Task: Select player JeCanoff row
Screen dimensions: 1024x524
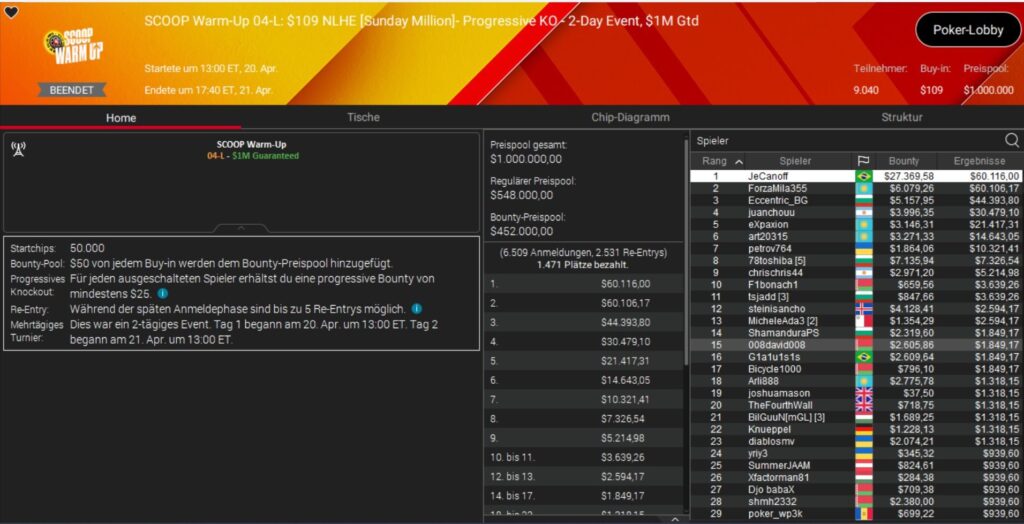Action: click(856, 176)
